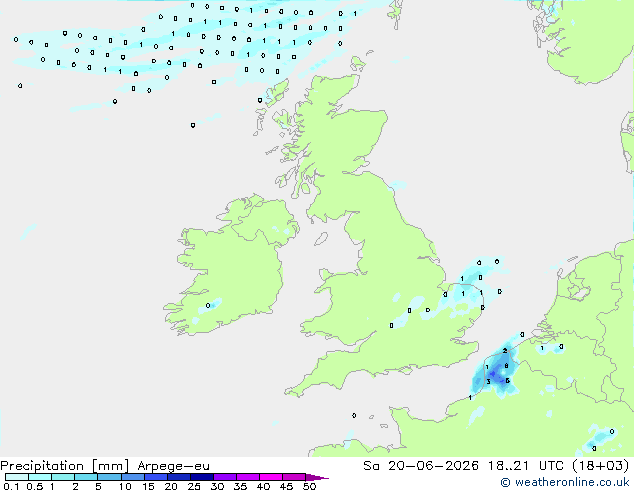Click the '18..21 UTC' time range text

(526, 466)
